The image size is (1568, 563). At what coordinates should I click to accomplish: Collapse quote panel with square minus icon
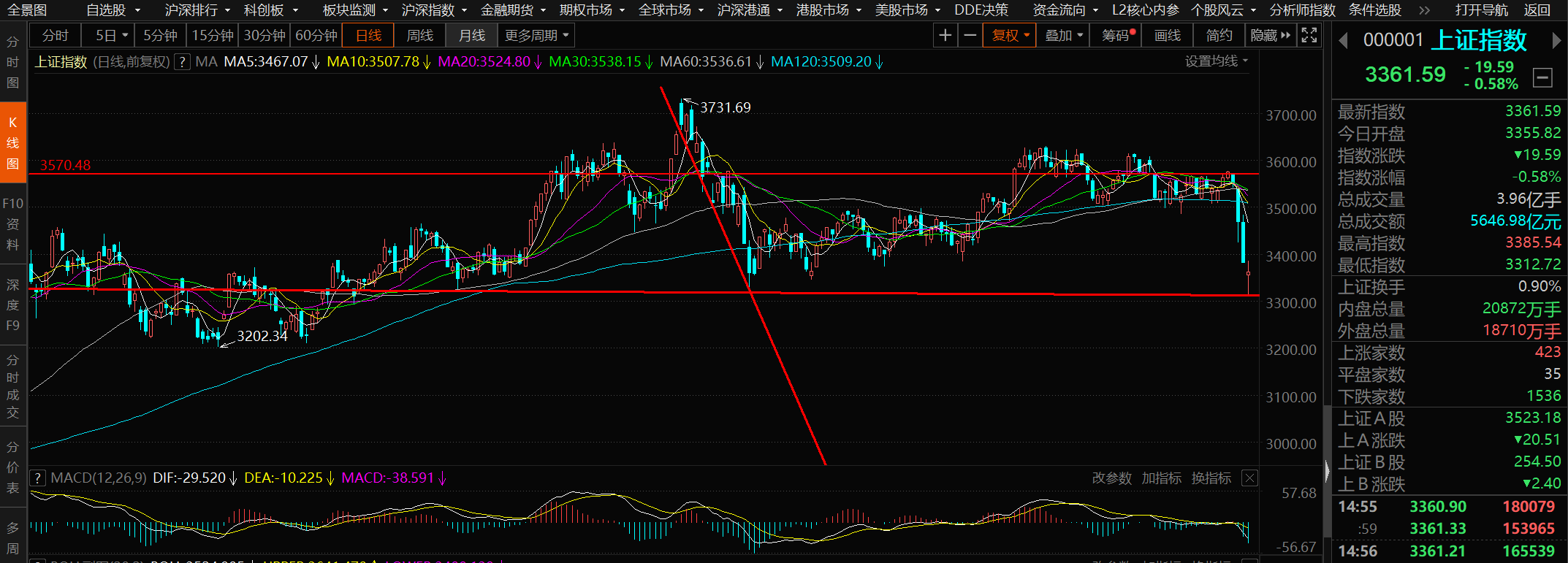click(x=1542, y=77)
